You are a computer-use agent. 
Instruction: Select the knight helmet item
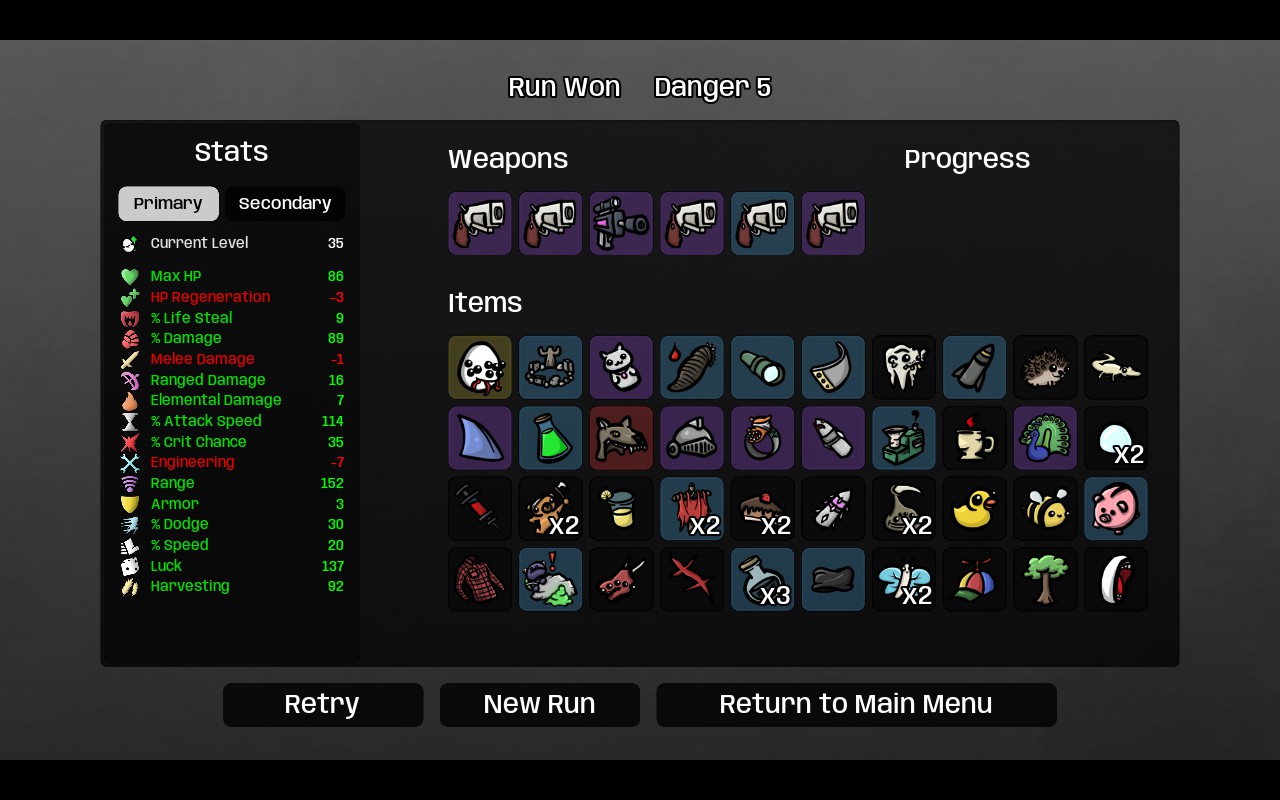pos(692,437)
